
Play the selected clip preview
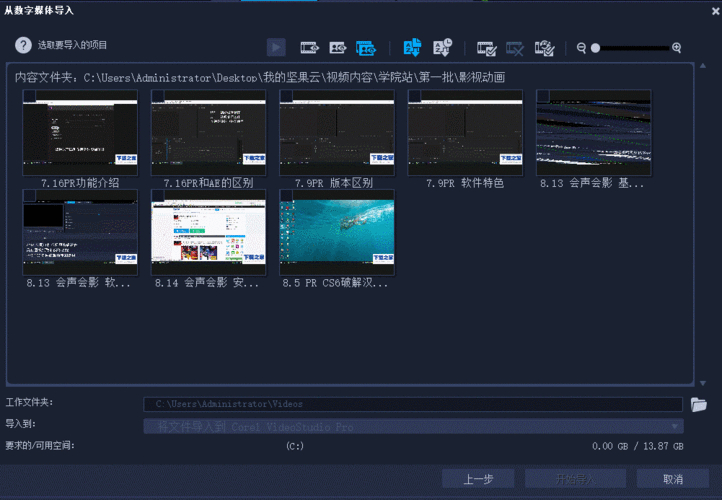tap(276, 47)
